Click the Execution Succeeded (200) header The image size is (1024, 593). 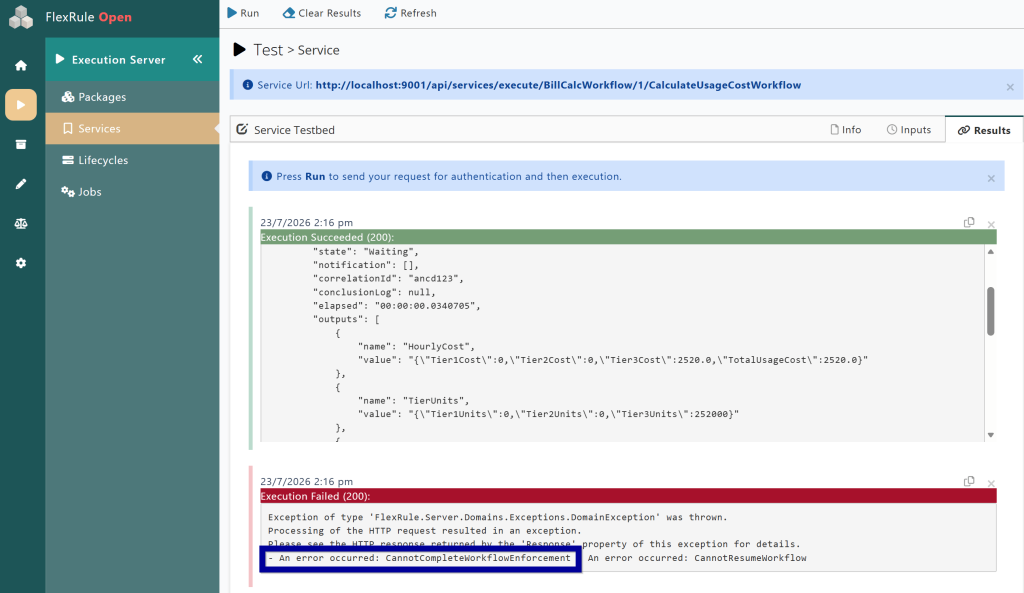click(628, 237)
